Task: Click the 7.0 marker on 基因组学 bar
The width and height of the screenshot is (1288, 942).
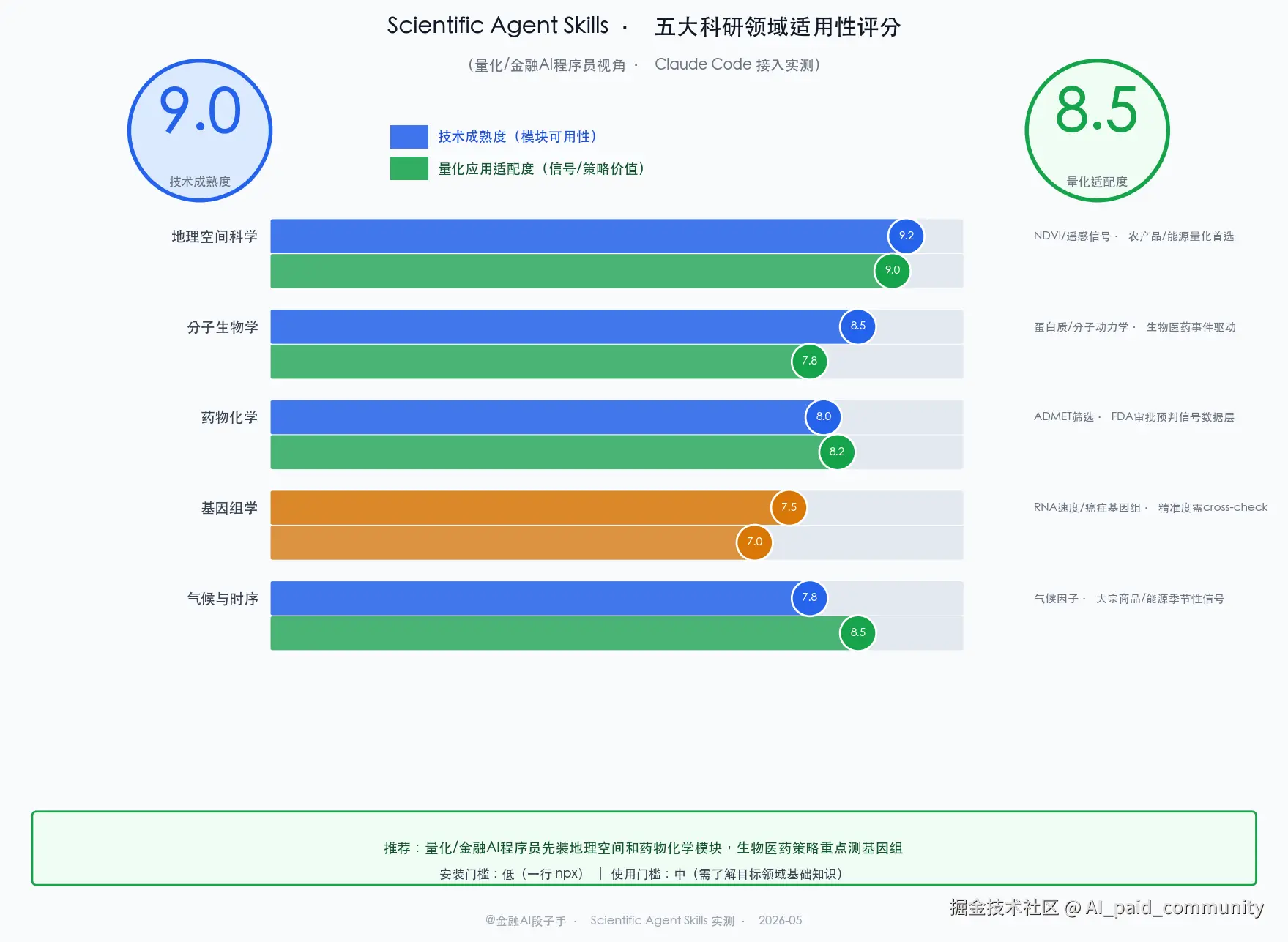Action: pyautogui.click(x=754, y=542)
